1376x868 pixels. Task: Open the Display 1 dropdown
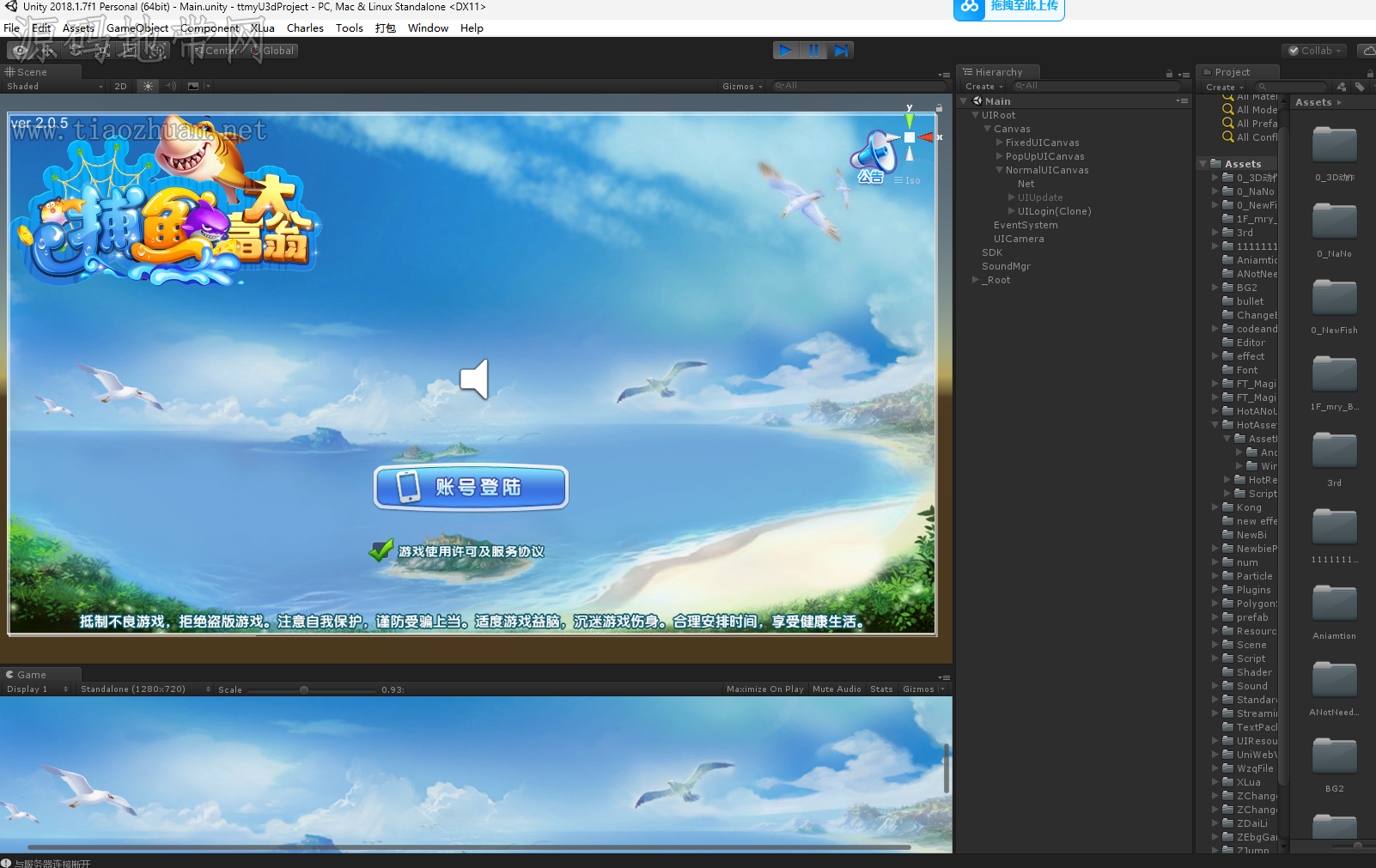(37, 689)
